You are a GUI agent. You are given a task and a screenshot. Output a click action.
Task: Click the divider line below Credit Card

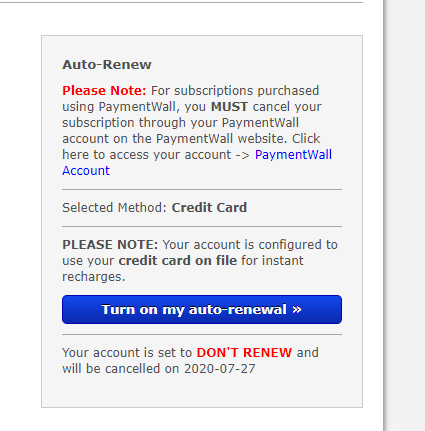(x=202, y=226)
